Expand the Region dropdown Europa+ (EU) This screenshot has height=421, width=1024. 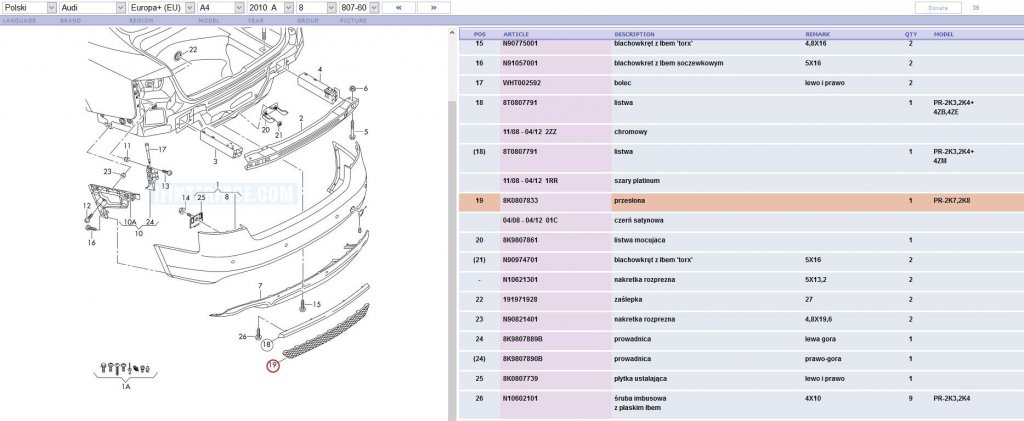(x=161, y=8)
